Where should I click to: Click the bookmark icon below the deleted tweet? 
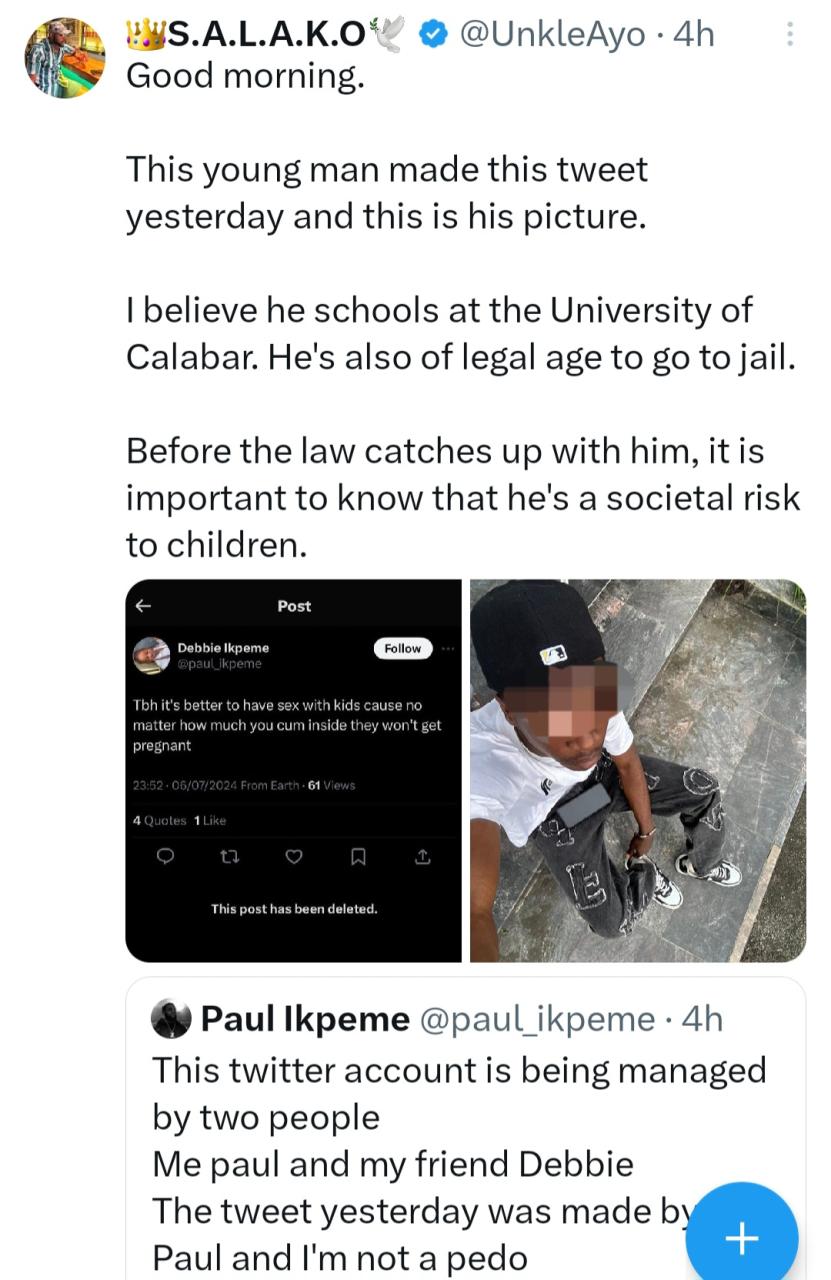357,857
